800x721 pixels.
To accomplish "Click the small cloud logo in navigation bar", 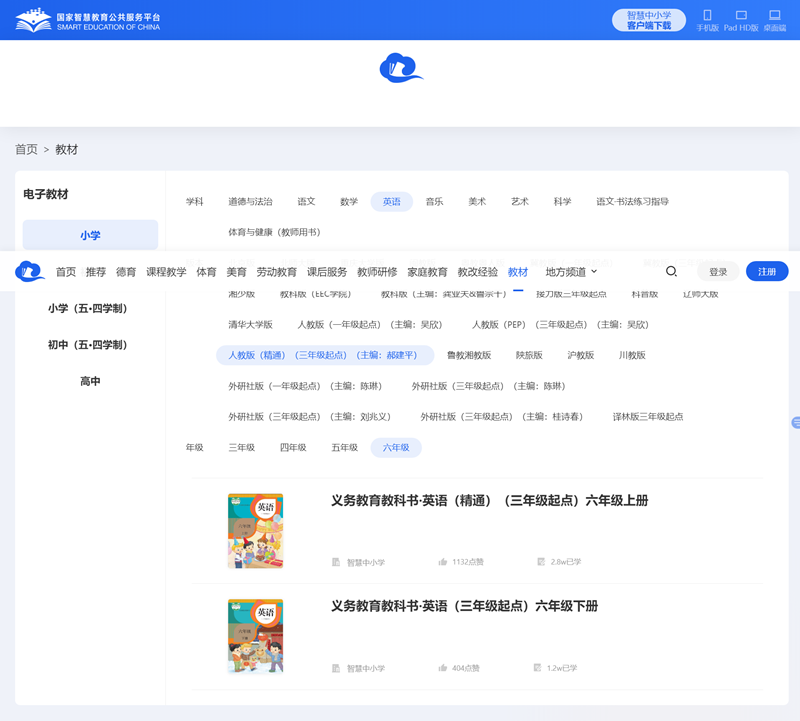I will point(30,272).
